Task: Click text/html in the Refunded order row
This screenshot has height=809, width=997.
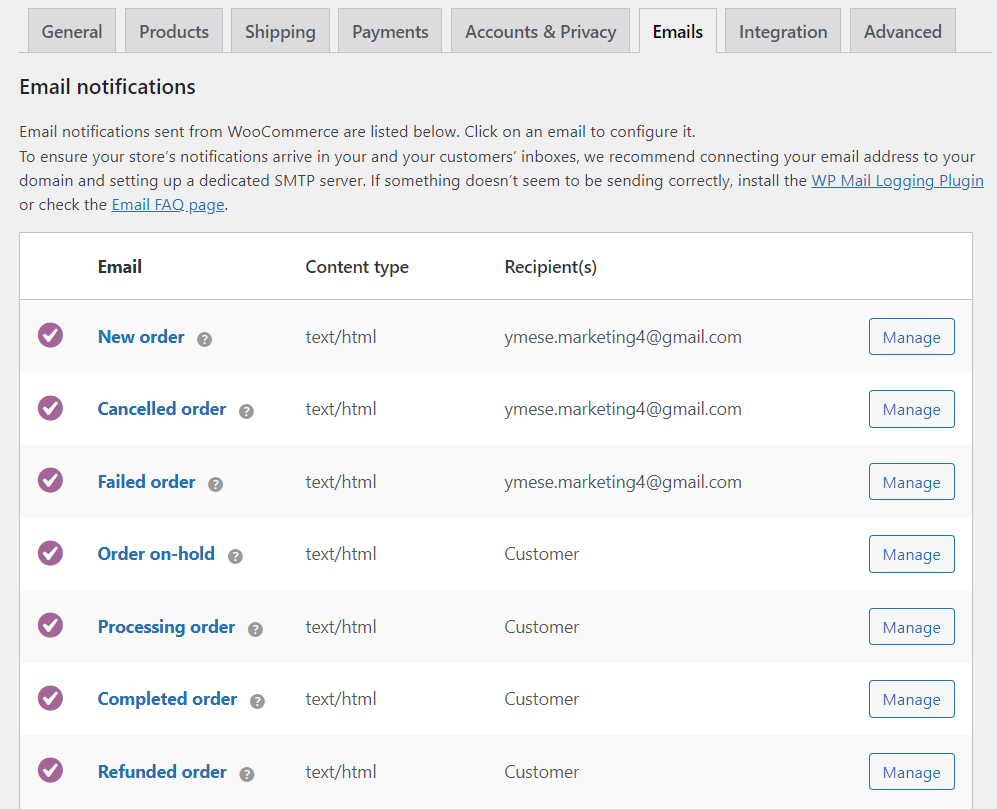Action: tap(341, 772)
